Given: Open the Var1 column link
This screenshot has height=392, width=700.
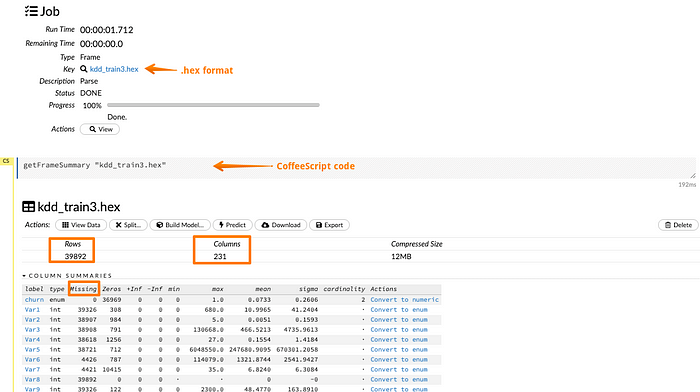Looking at the screenshot, I should pyautogui.click(x=32, y=309).
